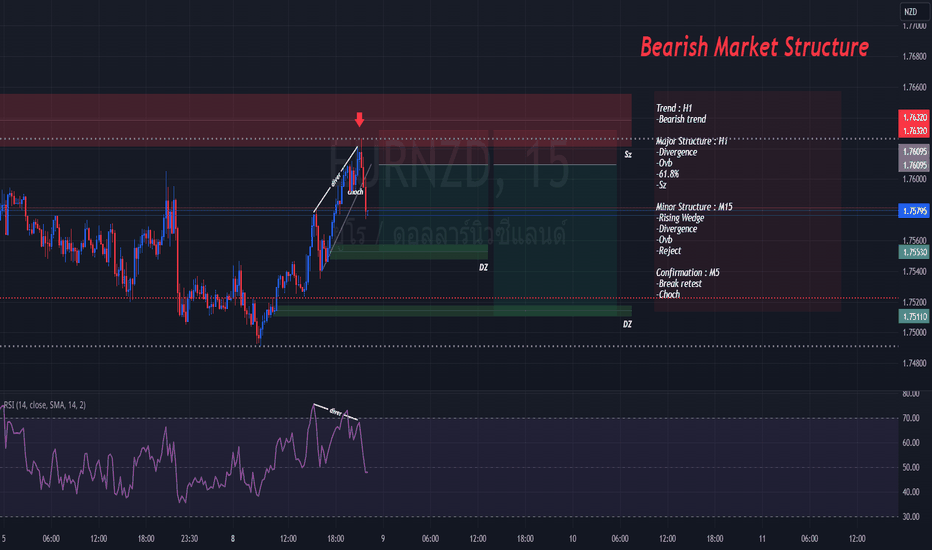Select the '-Reject' note line
Viewport: 932px width, 550px height.
coord(669,251)
